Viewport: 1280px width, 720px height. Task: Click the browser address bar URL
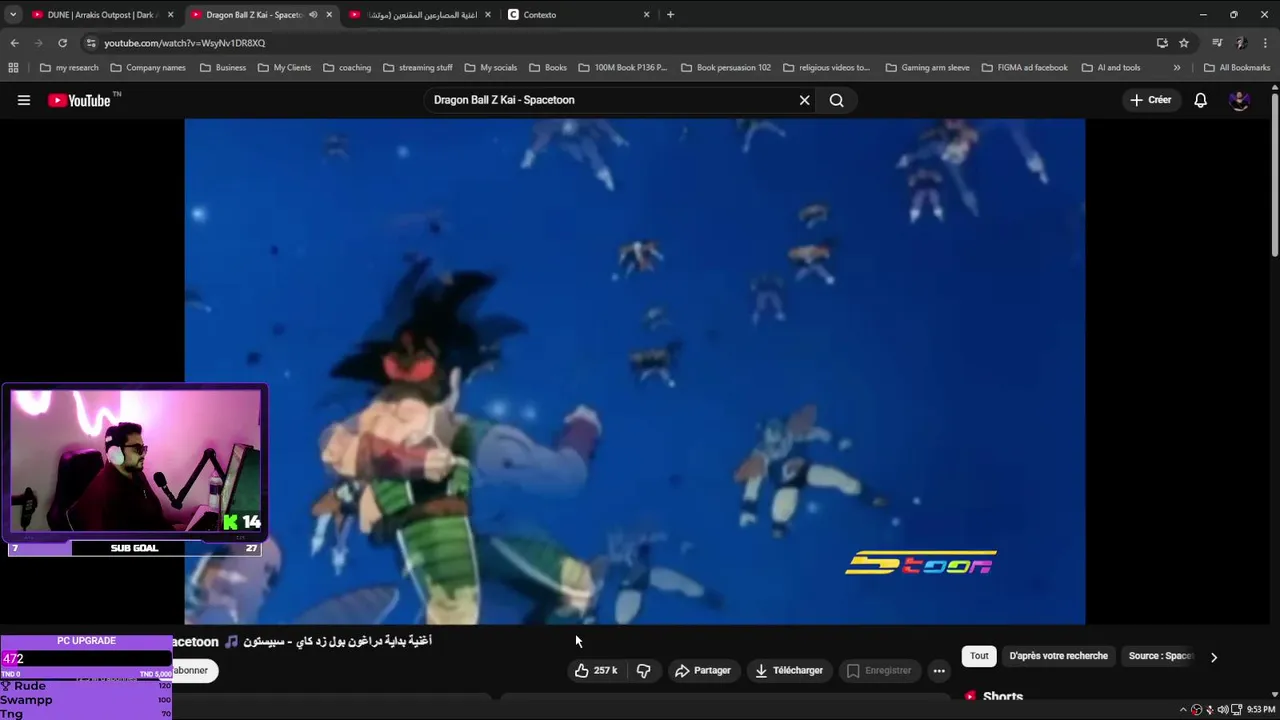tap(184, 43)
